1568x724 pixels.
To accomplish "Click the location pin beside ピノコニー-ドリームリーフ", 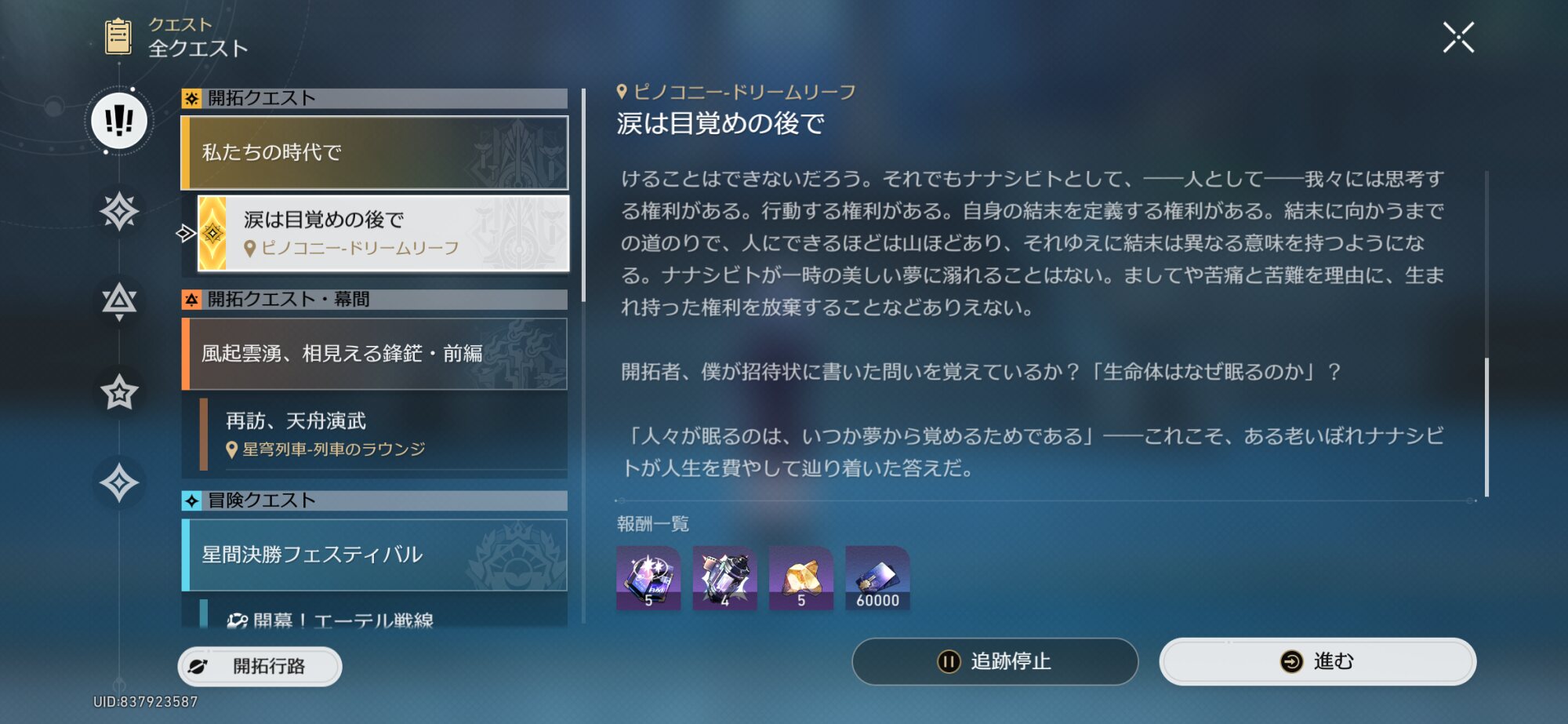I will [622, 92].
